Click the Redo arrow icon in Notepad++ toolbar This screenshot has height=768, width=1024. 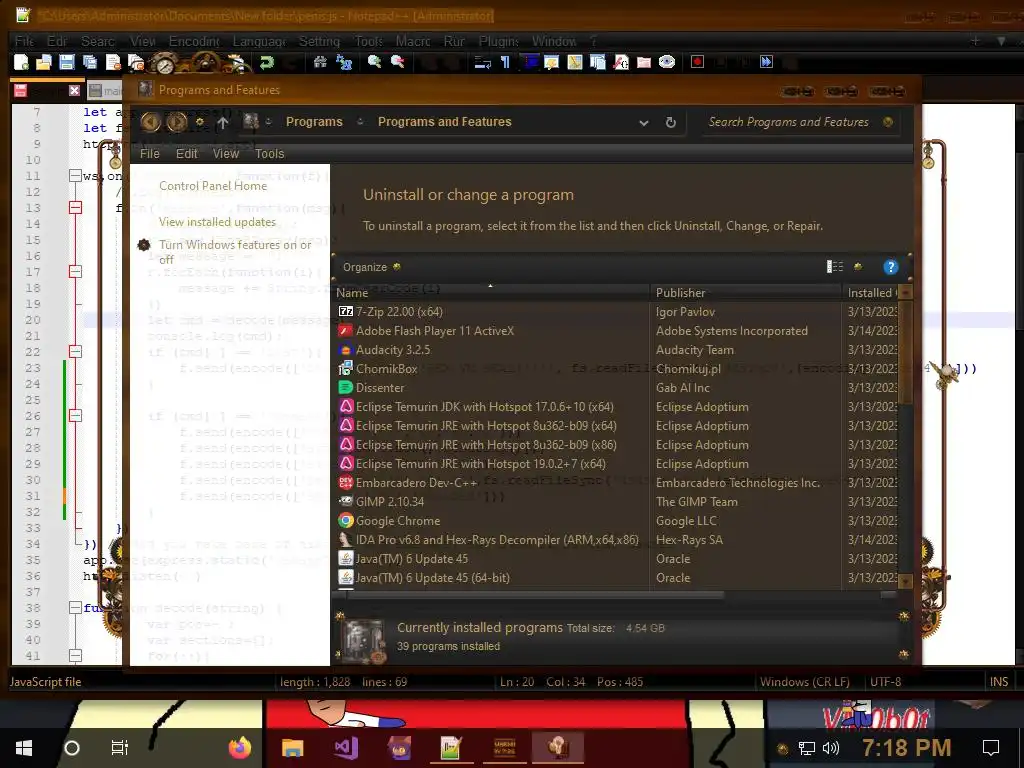266,62
